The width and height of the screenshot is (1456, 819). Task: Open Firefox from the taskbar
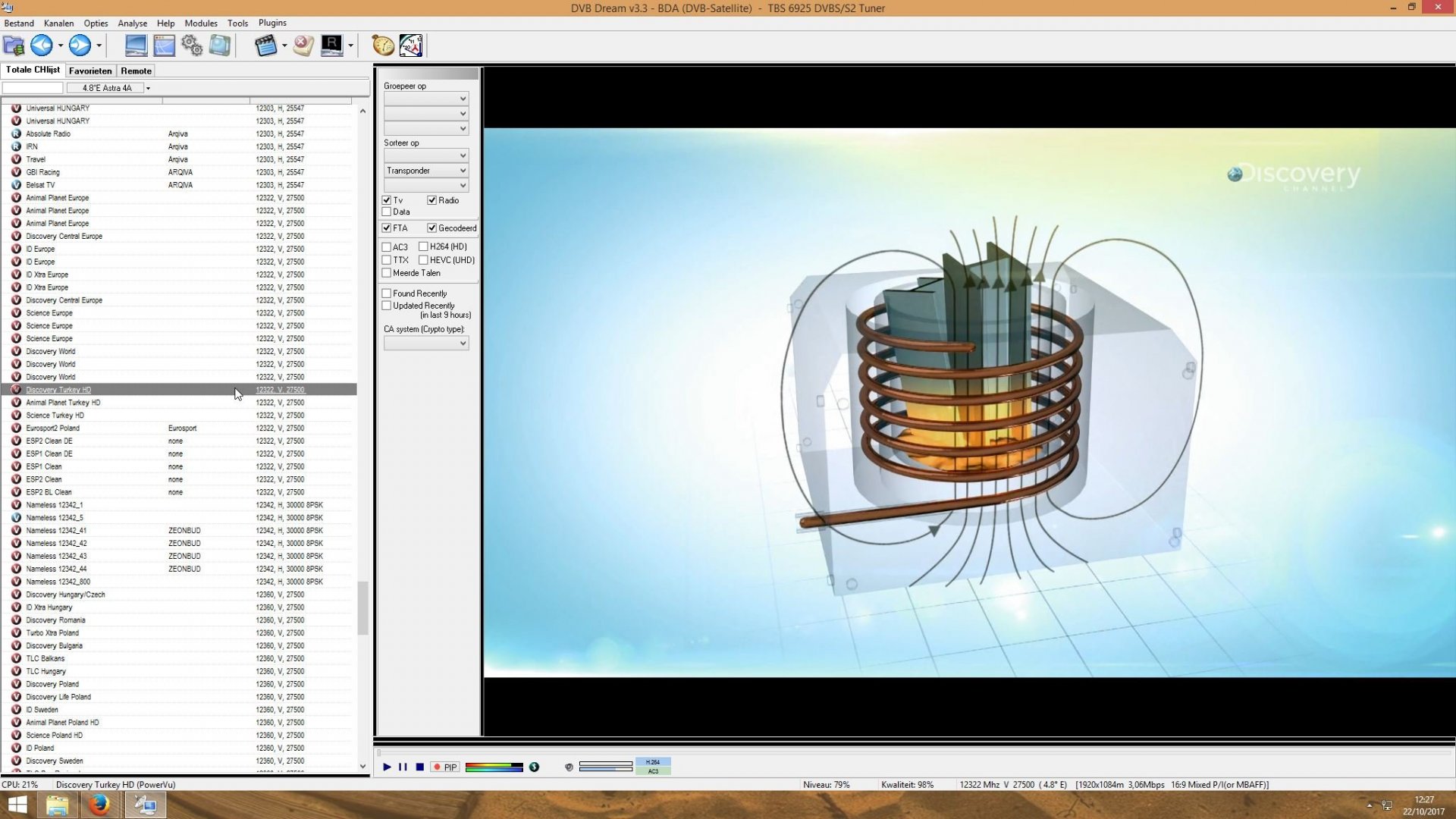[x=99, y=805]
